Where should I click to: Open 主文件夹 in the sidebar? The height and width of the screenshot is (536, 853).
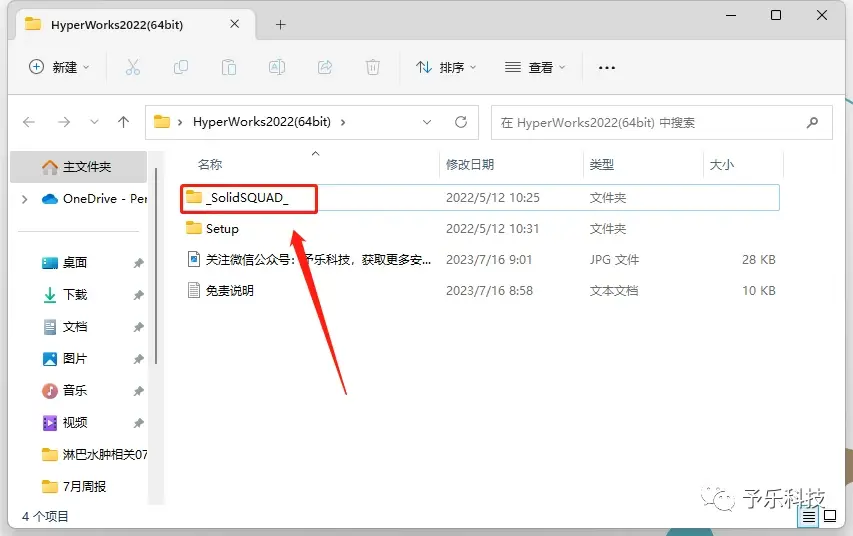click(79, 167)
